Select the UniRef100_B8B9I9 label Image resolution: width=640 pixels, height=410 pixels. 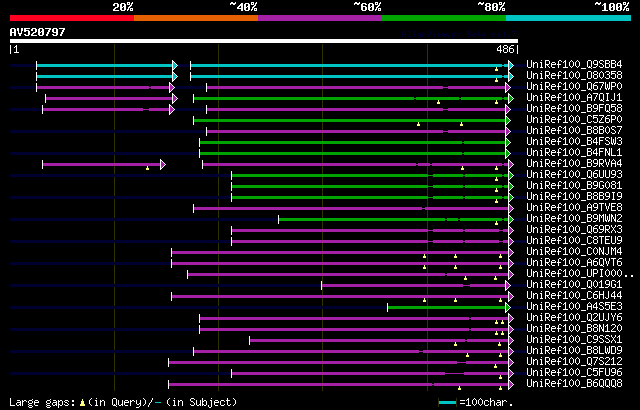pos(574,197)
